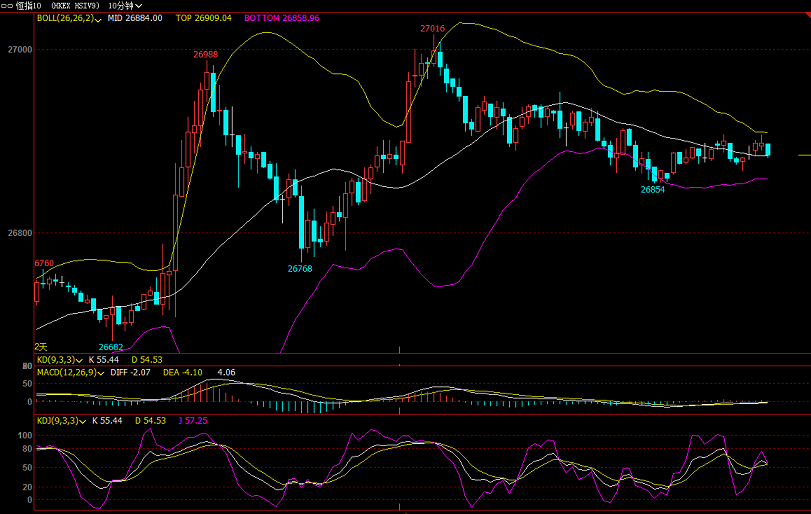Image resolution: width=811 pixels, height=514 pixels.
Task: Click the 26854 low price label
Action: pyautogui.click(x=653, y=189)
